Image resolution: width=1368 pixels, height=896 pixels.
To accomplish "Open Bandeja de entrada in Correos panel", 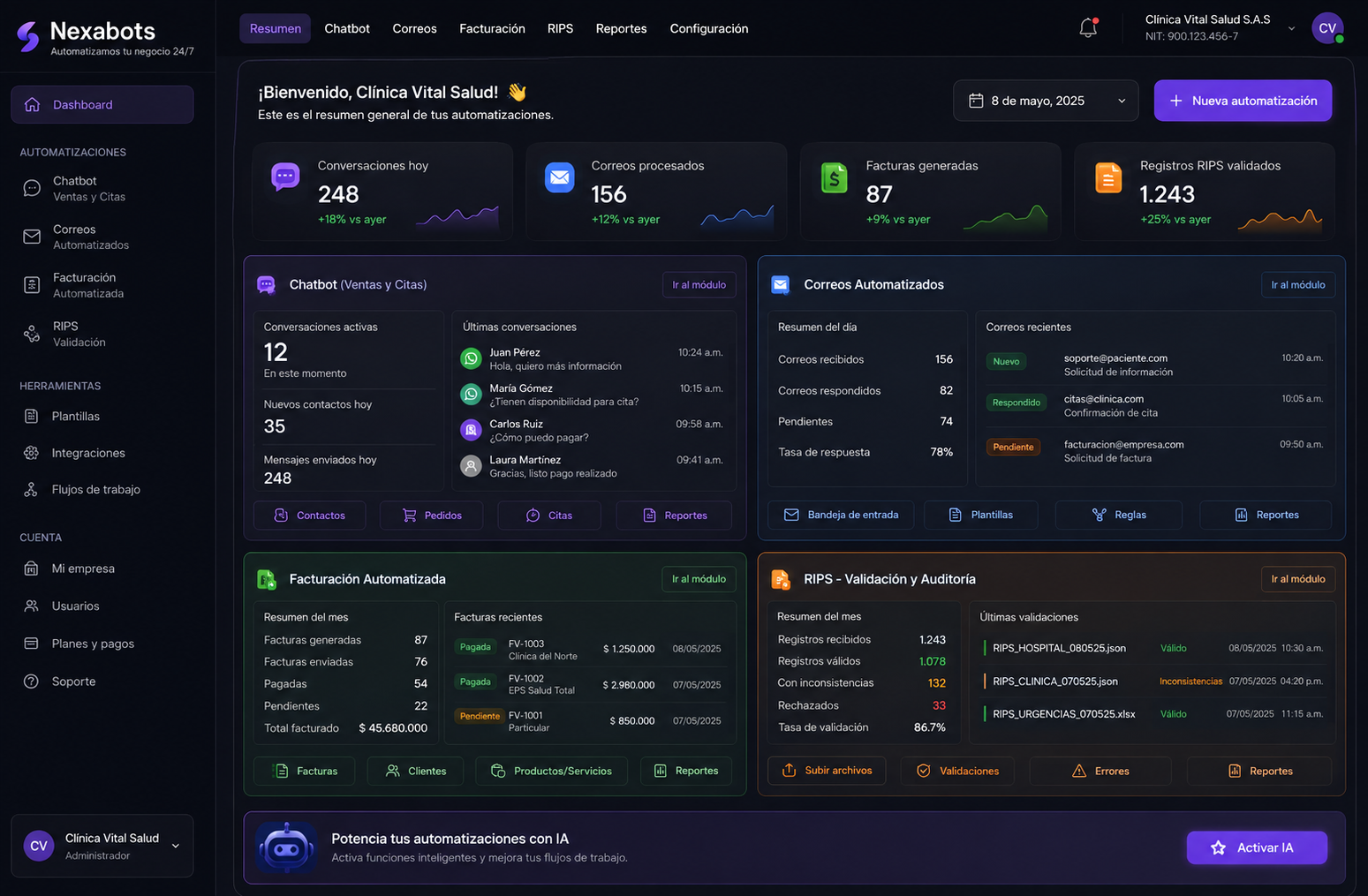I will pos(841,515).
